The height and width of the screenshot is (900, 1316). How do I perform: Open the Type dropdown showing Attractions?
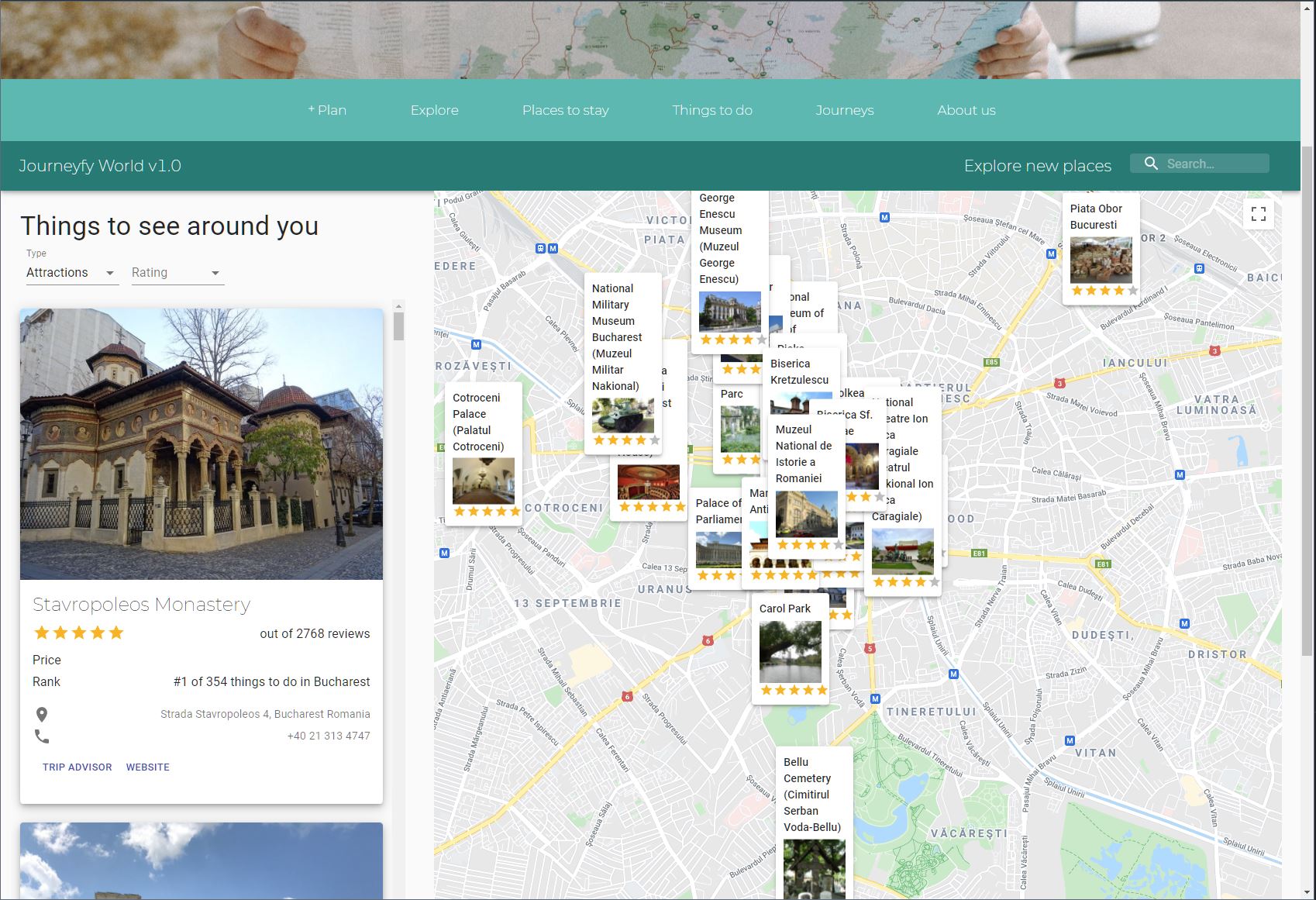click(62, 272)
